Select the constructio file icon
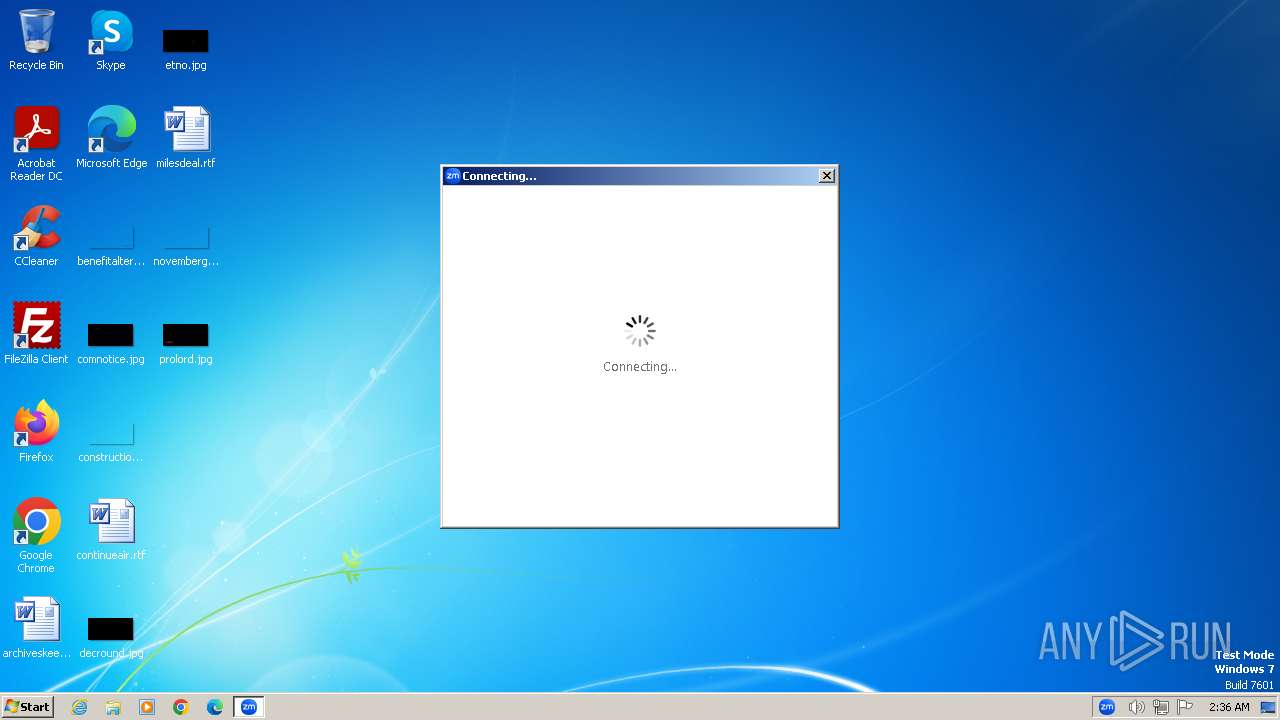The width and height of the screenshot is (1280, 720). [111, 441]
